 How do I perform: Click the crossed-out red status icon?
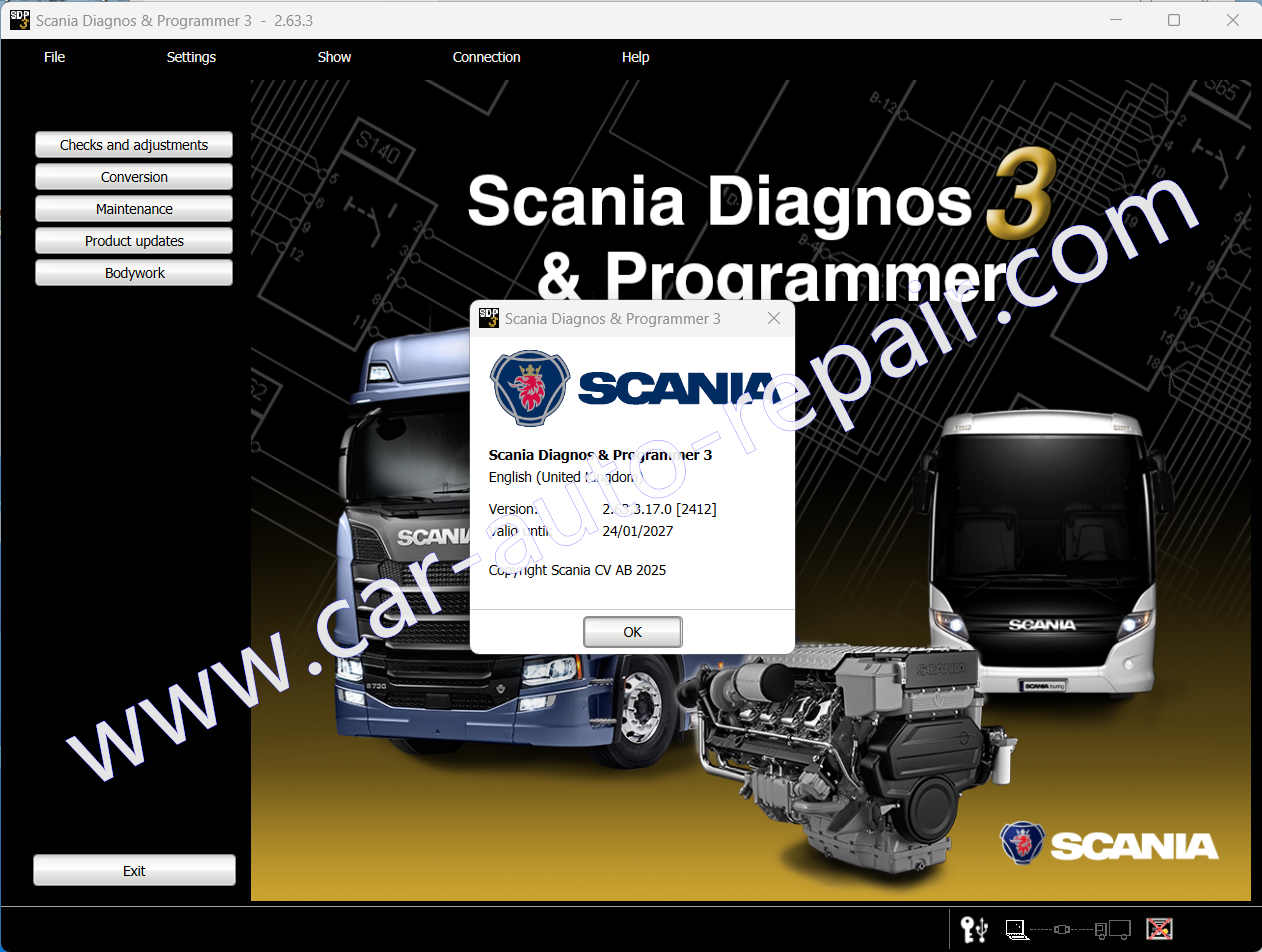1159,929
